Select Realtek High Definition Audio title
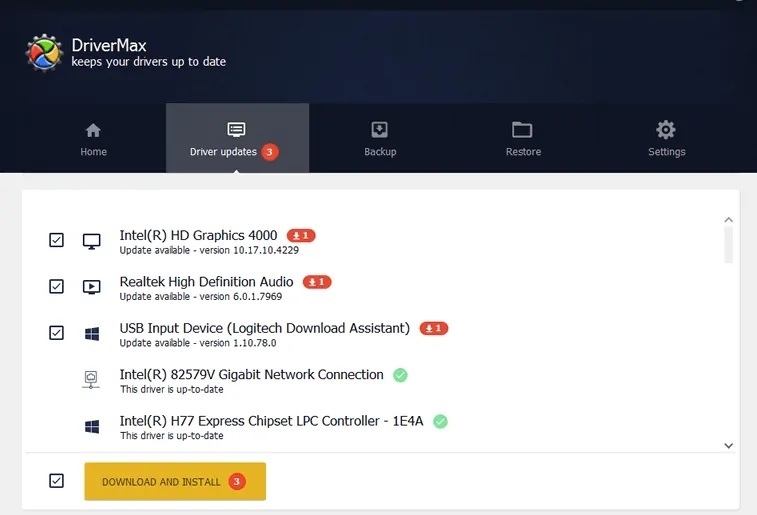757x515 pixels. coord(207,282)
